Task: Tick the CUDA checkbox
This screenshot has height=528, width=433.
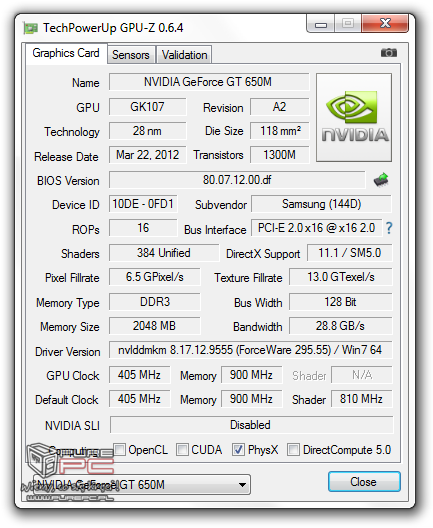Action: (182, 450)
